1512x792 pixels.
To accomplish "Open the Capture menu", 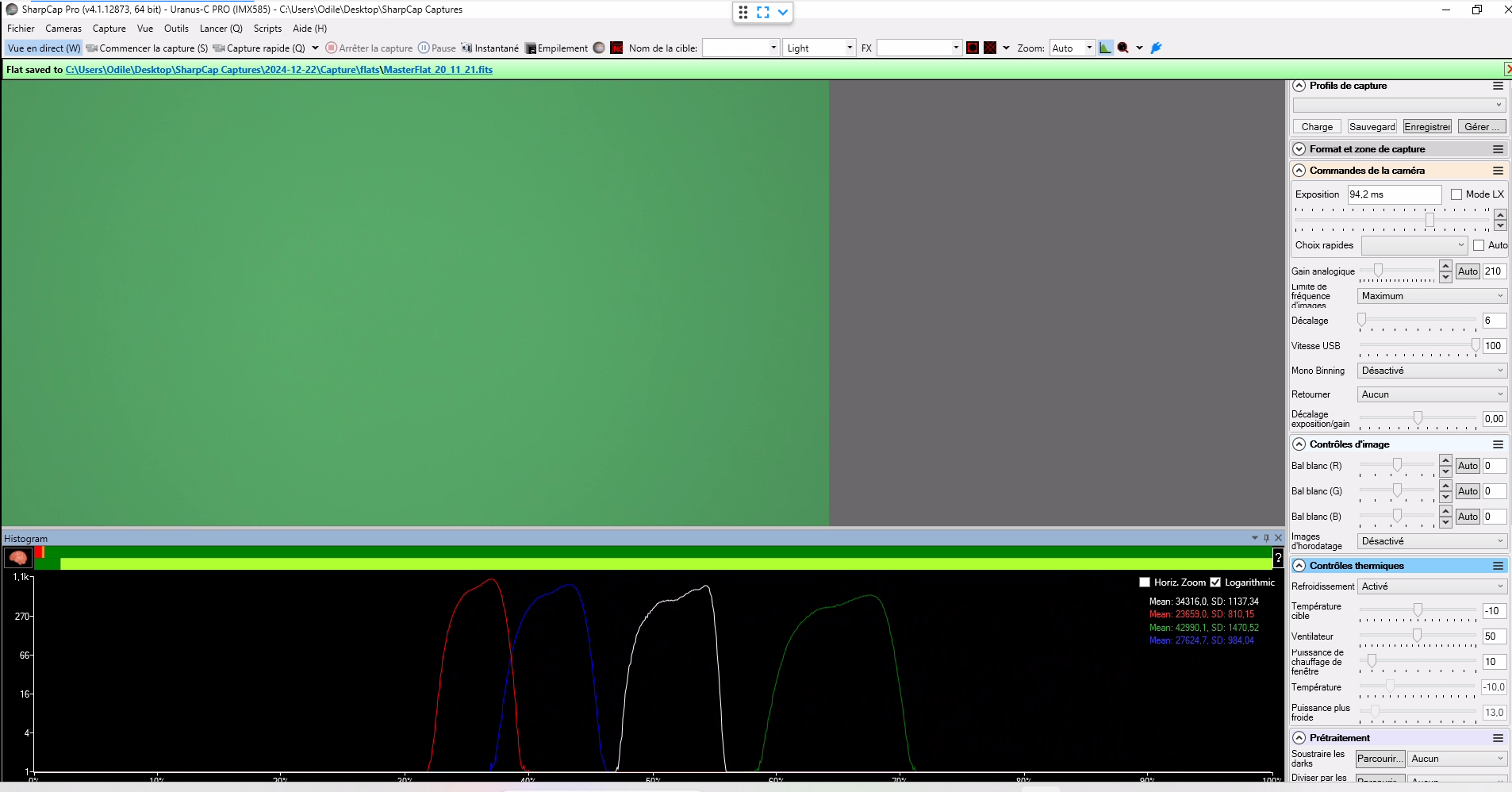I will click(x=109, y=29).
